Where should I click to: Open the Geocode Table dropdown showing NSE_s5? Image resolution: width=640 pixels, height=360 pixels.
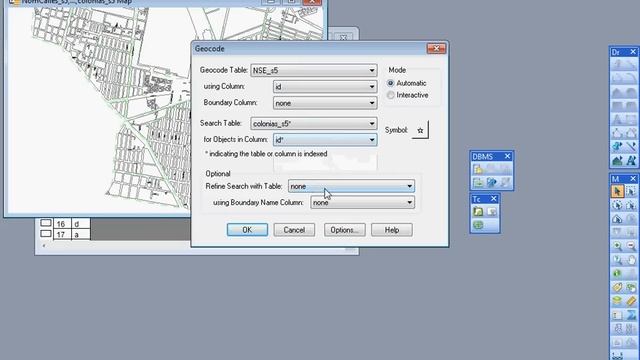(313, 70)
